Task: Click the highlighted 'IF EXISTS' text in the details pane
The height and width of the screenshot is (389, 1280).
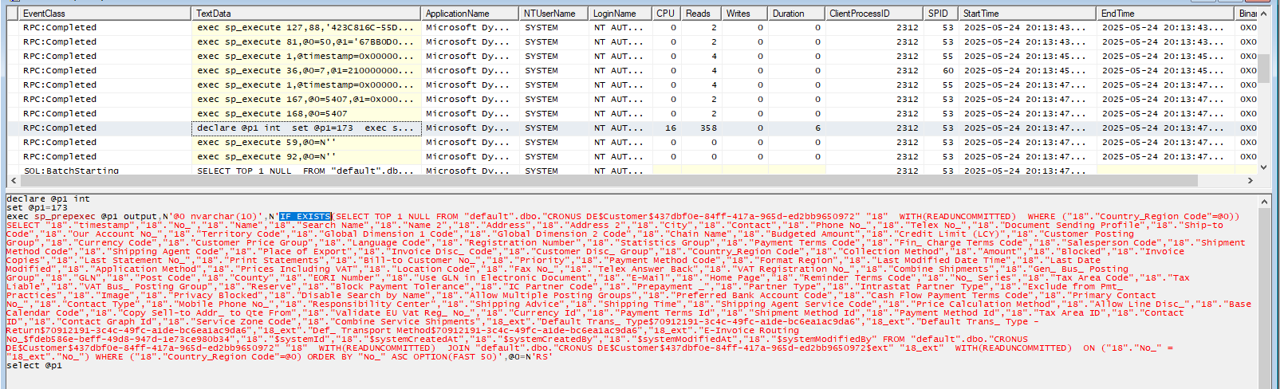Action: tap(304, 216)
